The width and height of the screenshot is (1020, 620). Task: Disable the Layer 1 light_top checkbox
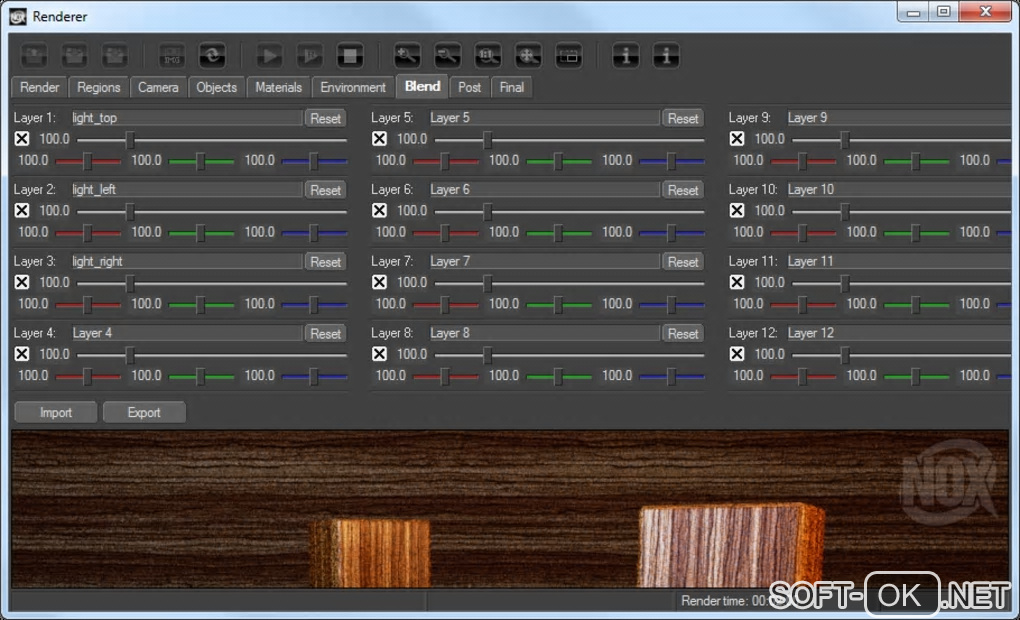click(x=21, y=139)
